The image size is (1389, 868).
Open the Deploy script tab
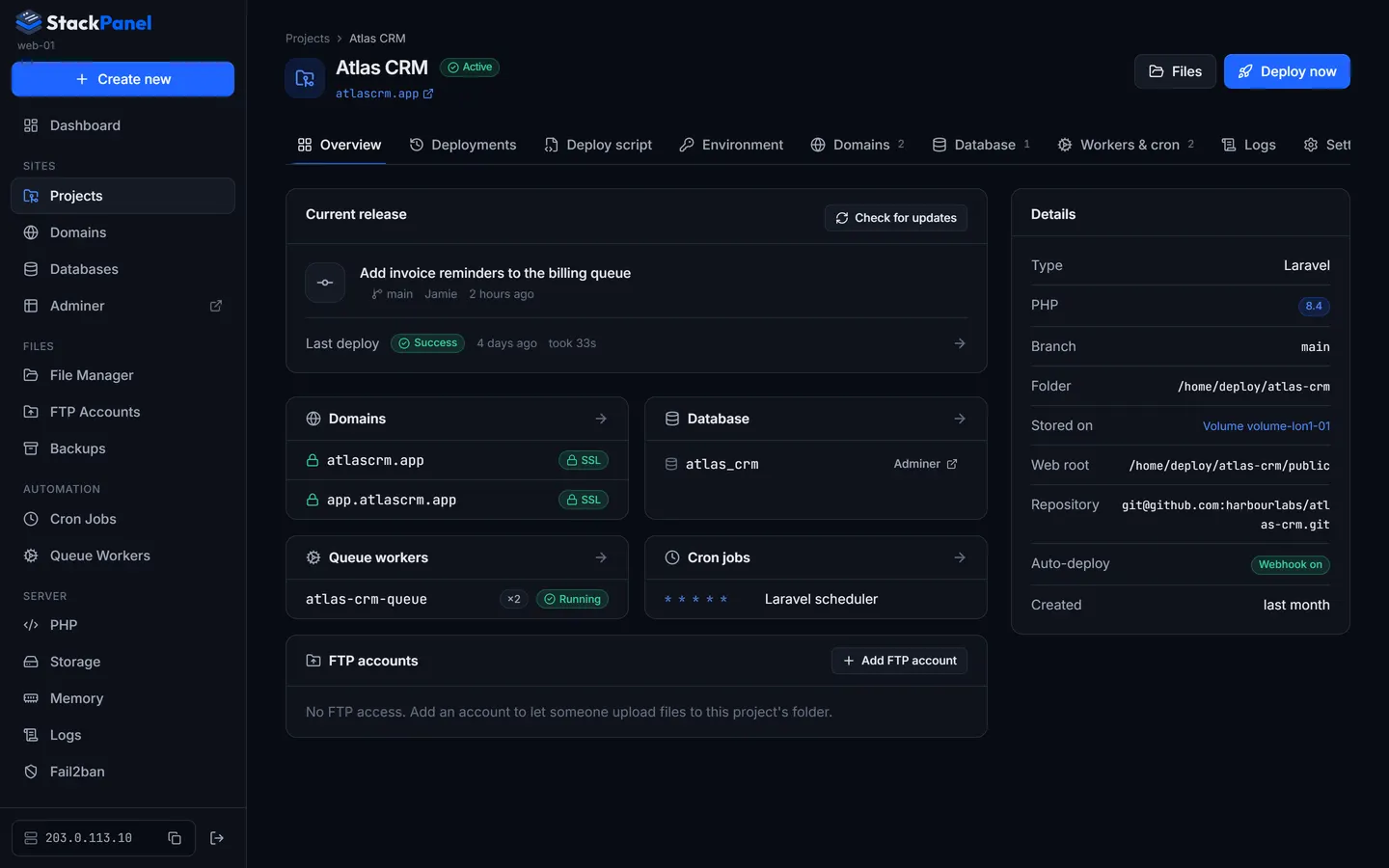[x=598, y=145]
